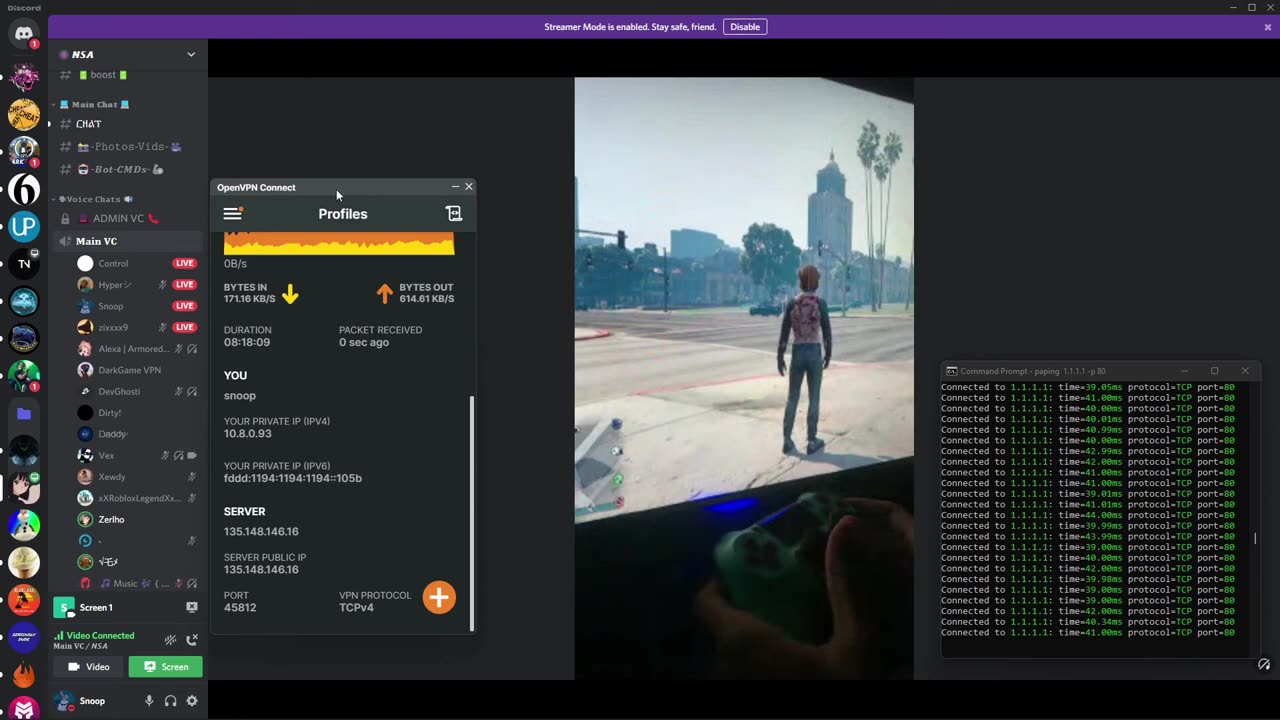Screen dimensions: 1280x720
Task: Click server address 135.148.146.16 under SERVER
Action: click(261, 532)
